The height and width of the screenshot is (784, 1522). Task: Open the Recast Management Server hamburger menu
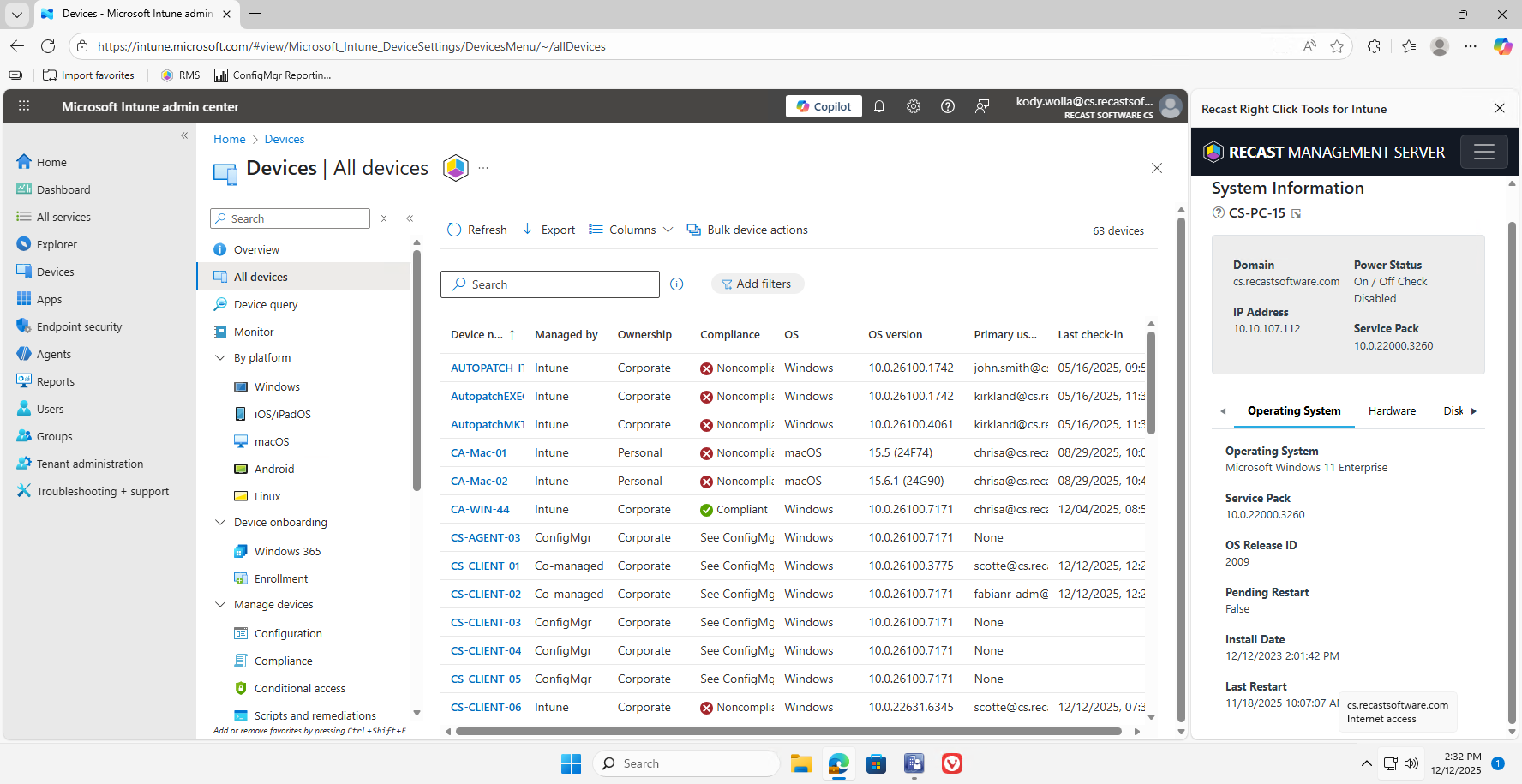1484,152
